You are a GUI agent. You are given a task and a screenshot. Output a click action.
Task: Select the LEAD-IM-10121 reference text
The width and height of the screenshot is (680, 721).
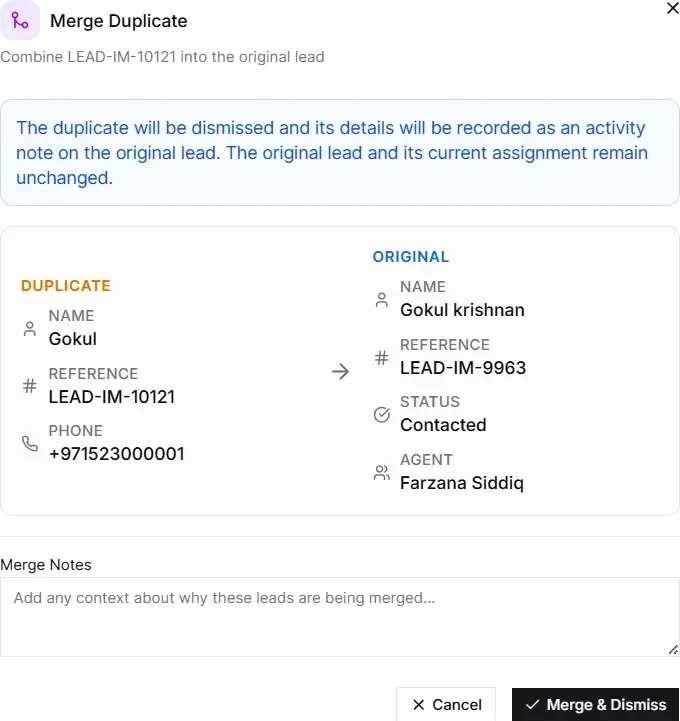pos(112,397)
